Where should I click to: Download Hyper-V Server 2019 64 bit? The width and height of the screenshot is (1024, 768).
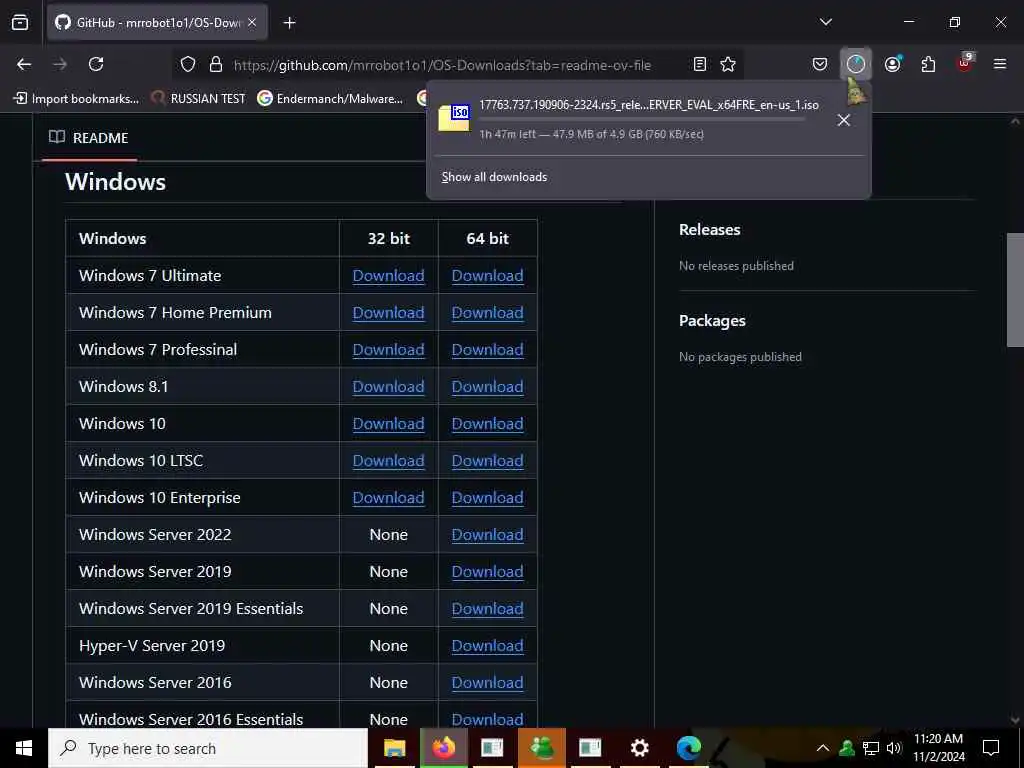pos(487,646)
